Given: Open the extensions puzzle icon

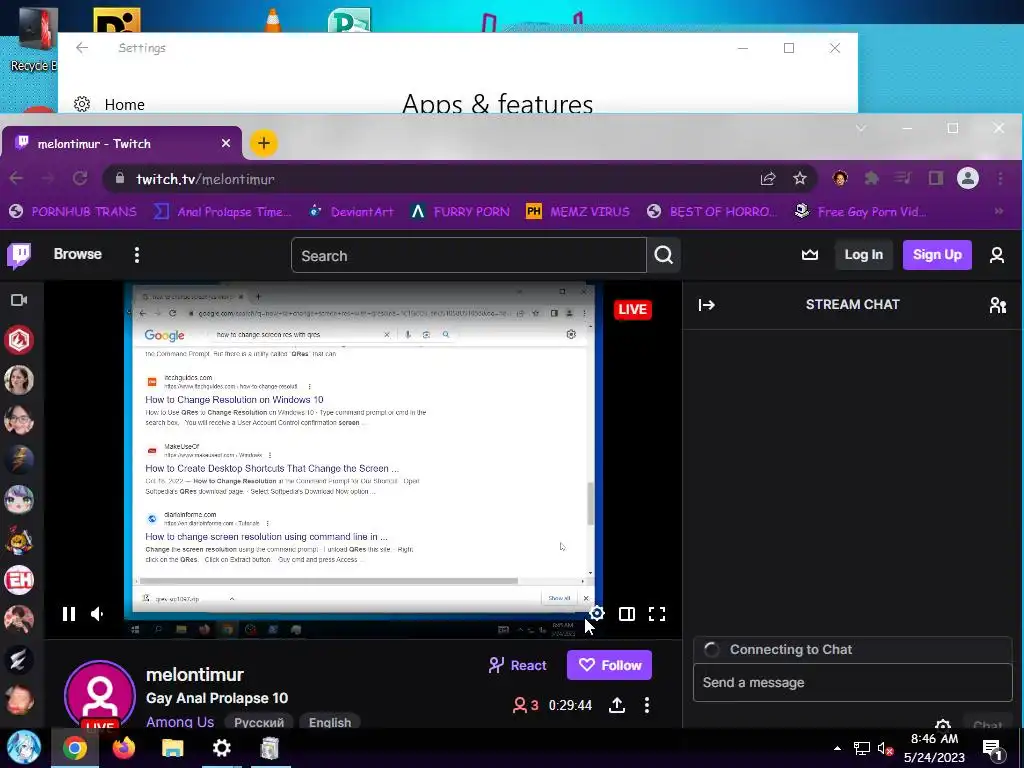Looking at the screenshot, I should click(x=871, y=178).
